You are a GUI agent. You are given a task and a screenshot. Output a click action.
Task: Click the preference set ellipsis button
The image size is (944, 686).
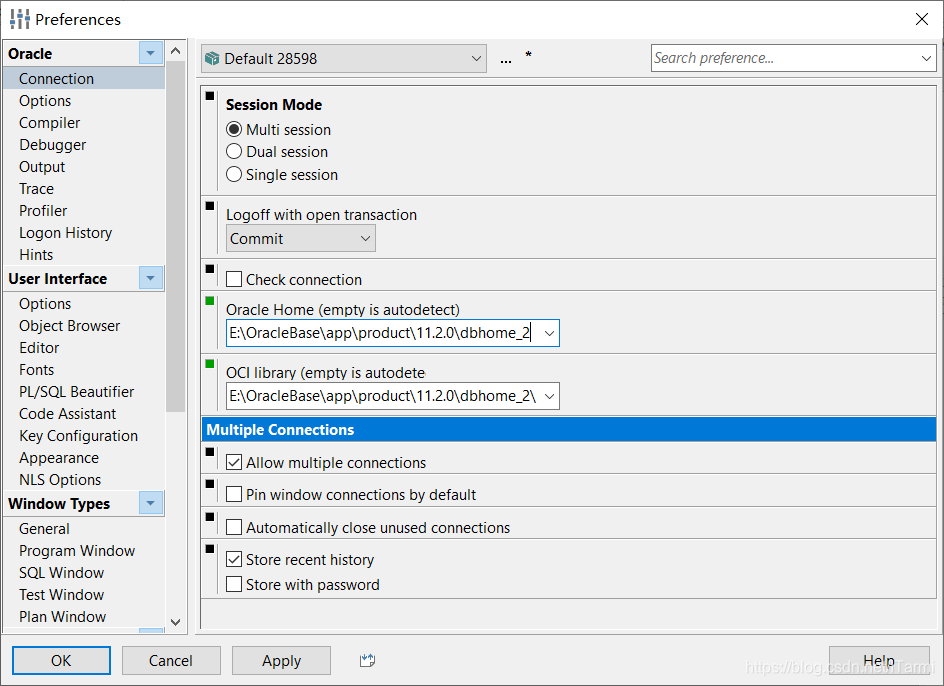506,59
